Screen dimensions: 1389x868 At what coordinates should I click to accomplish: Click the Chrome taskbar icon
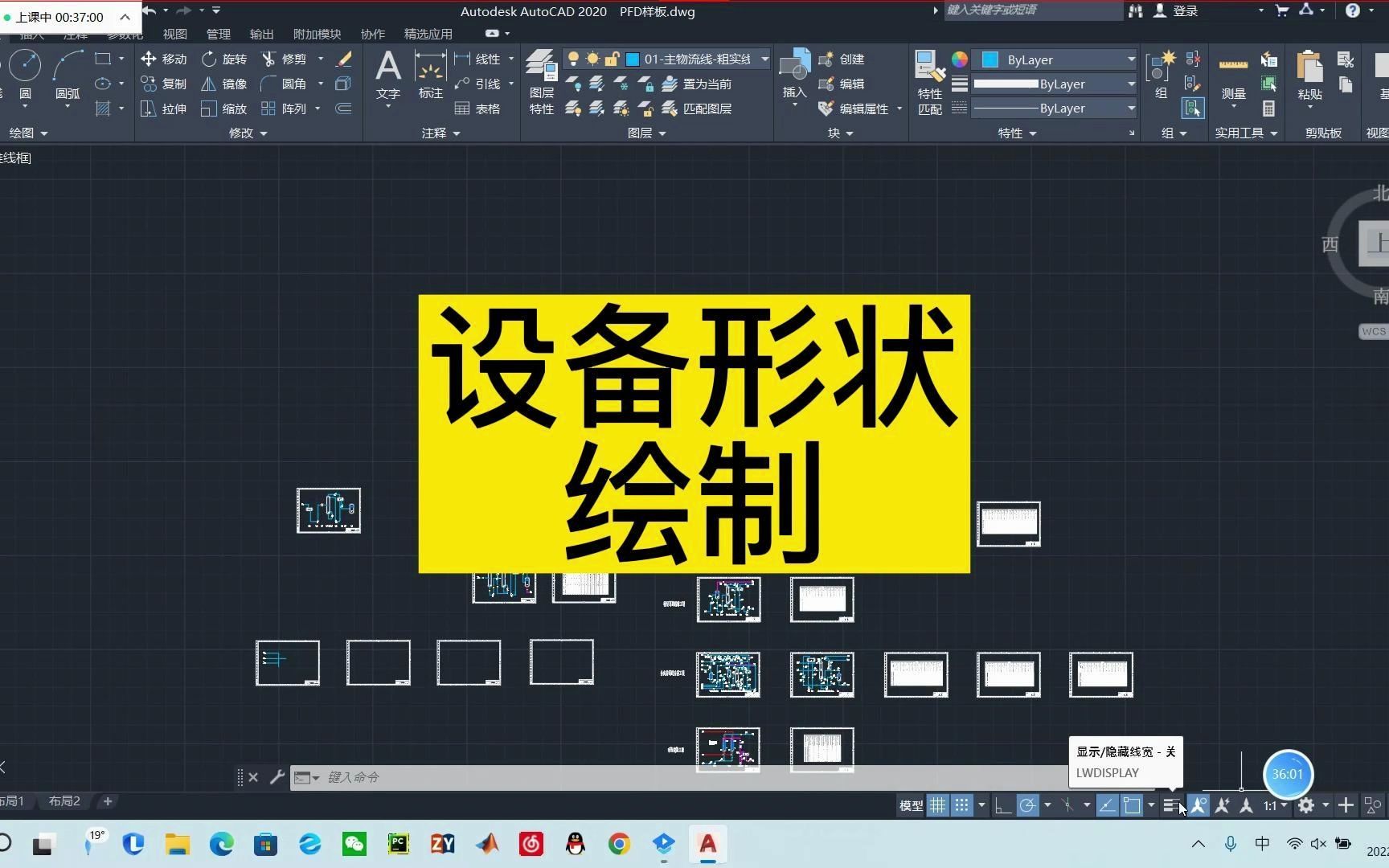619,844
